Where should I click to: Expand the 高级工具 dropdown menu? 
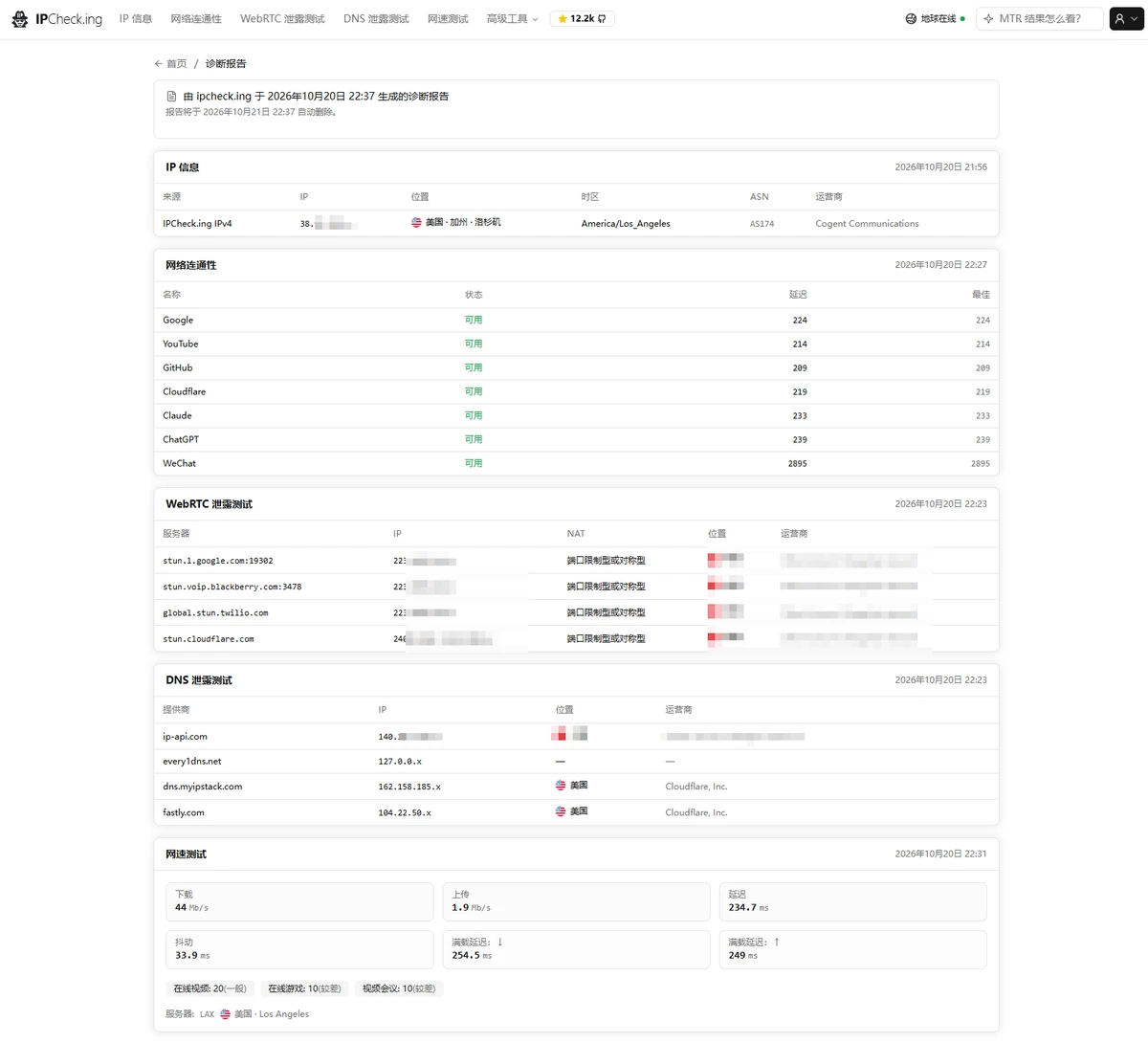click(512, 19)
